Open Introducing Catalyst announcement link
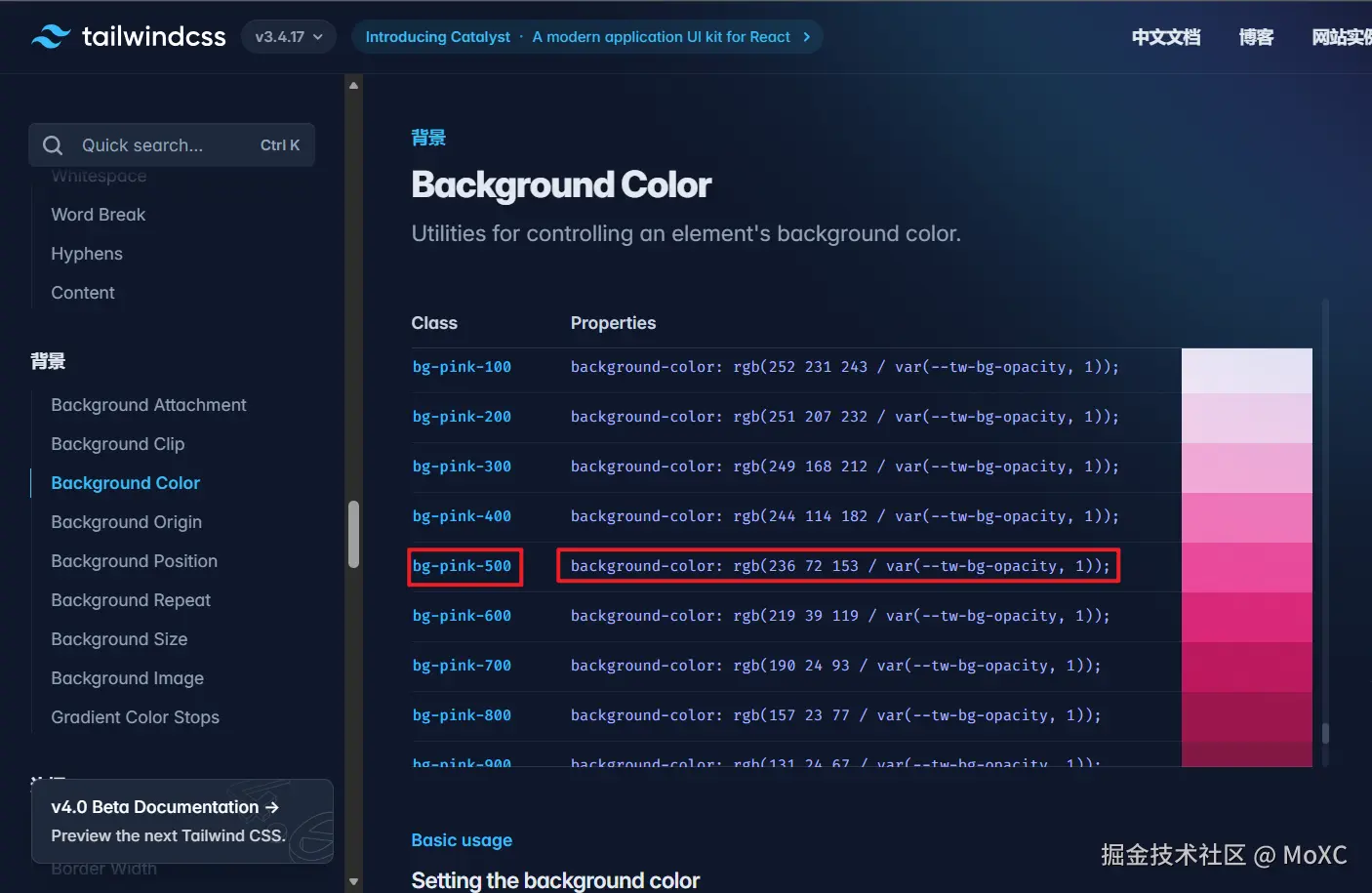This screenshot has height=893, width=1372. pos(587,37)
